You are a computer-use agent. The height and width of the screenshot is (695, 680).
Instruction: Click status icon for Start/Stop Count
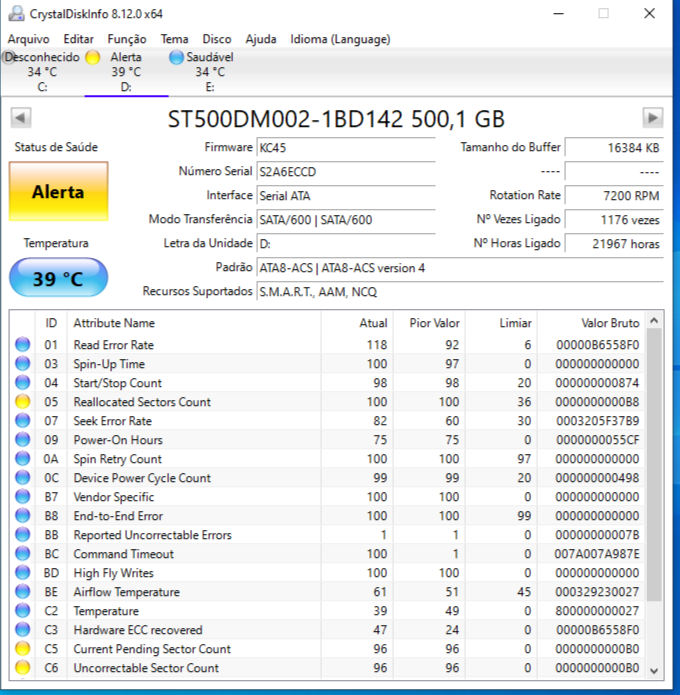23,383
